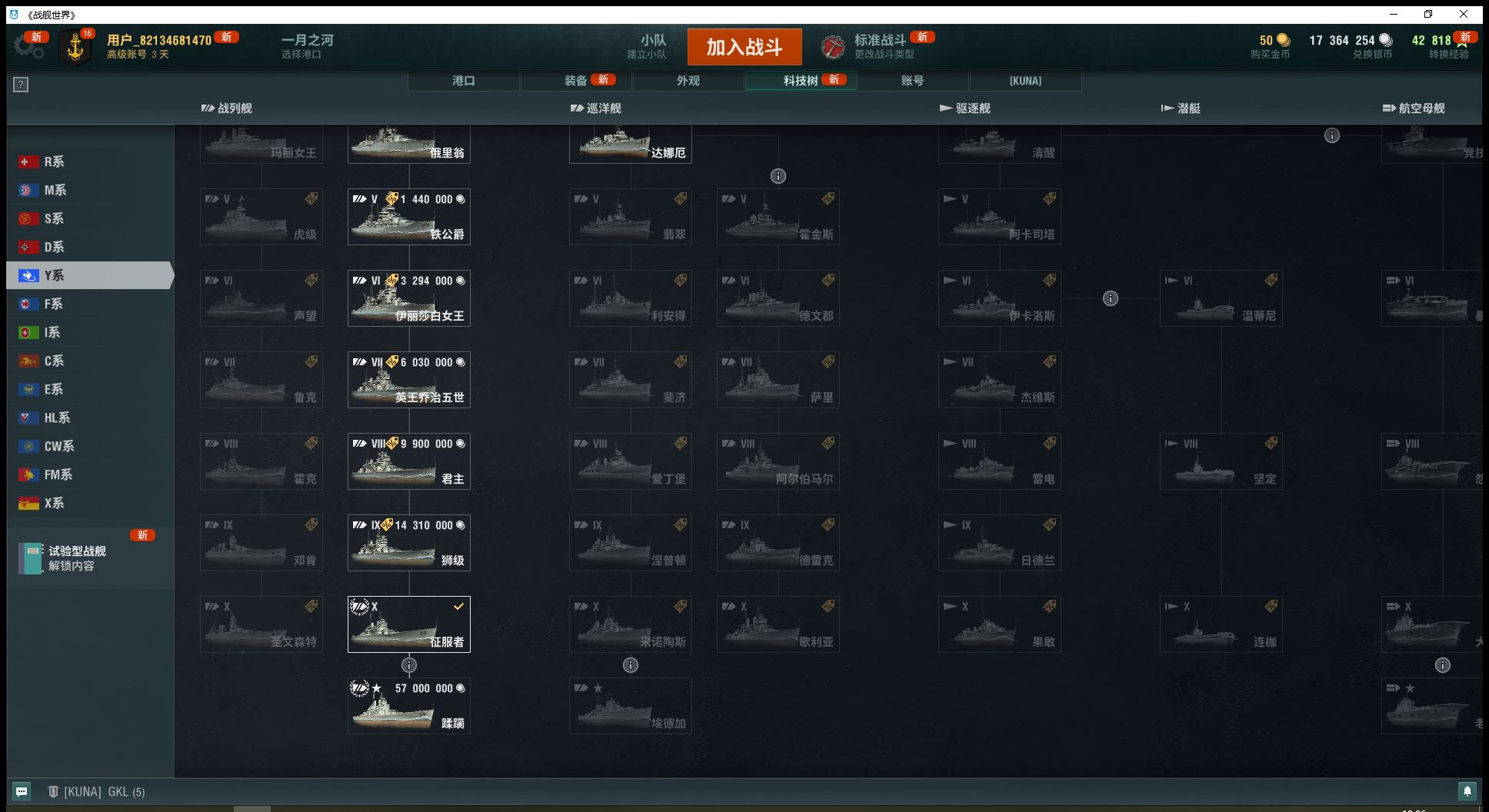Switch to 账号 tab
Screen dimensions: 1489x812
point(913,81)
